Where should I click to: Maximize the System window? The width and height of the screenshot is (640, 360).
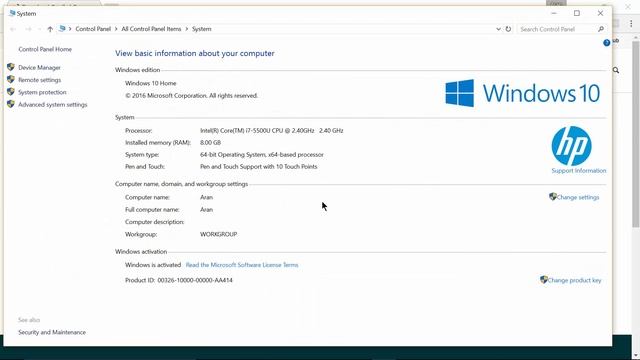pyautogui.click(x=577, y=13)
